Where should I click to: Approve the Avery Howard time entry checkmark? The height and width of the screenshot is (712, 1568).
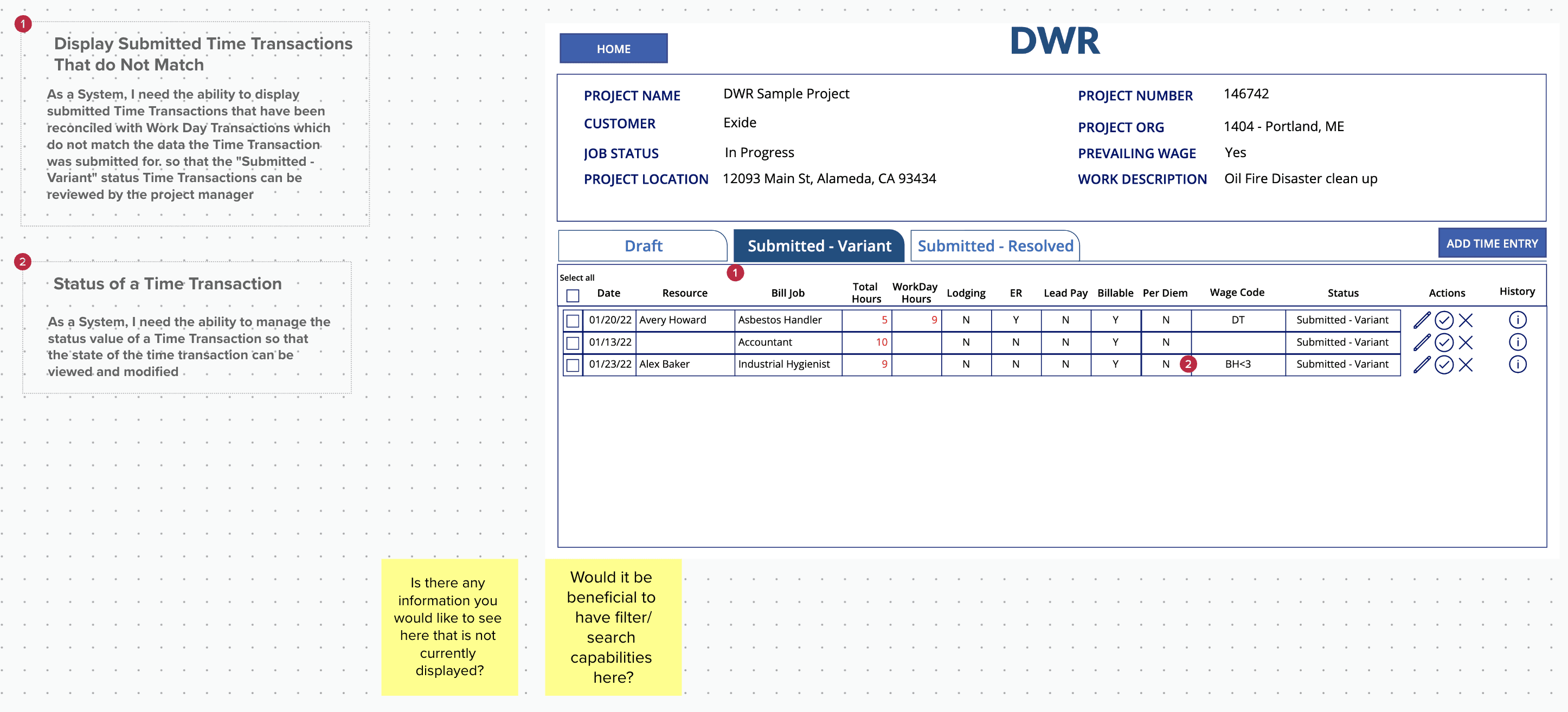(1444, 320)
